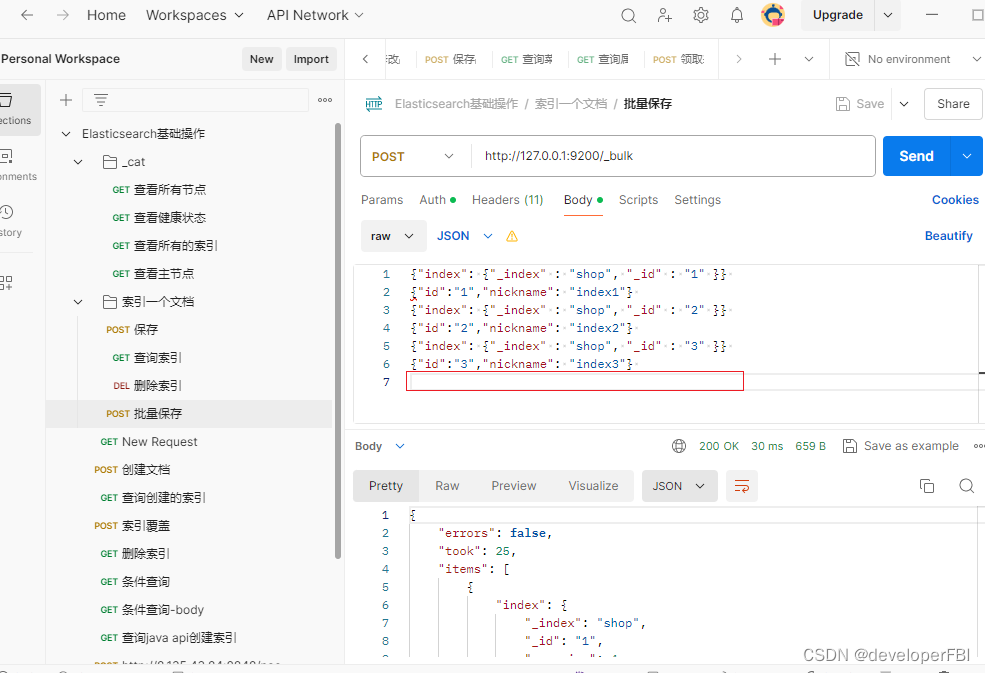Image resolution: width=985 pixels, height=673 pixels.
Task: Open notifications bell
Action: pyautogui.click(x=737, y=15)
